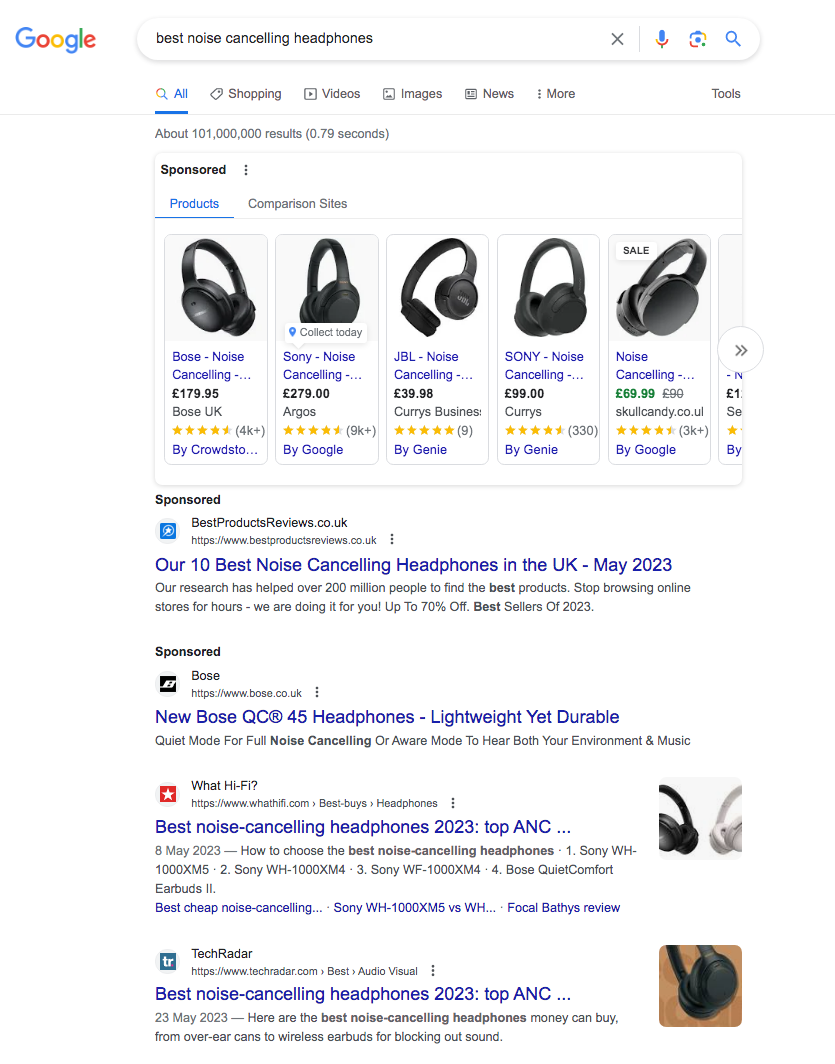Open the What Hi-Fi? result thumbnail
The width and height of the screenshot is (835, 1064).
[x=700, y=818]
